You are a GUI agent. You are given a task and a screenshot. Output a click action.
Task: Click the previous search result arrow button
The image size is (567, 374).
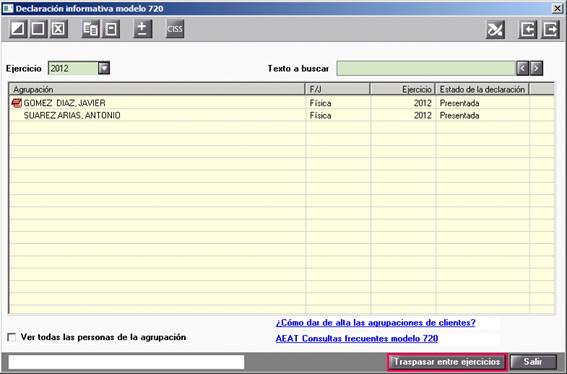[522, 68]
